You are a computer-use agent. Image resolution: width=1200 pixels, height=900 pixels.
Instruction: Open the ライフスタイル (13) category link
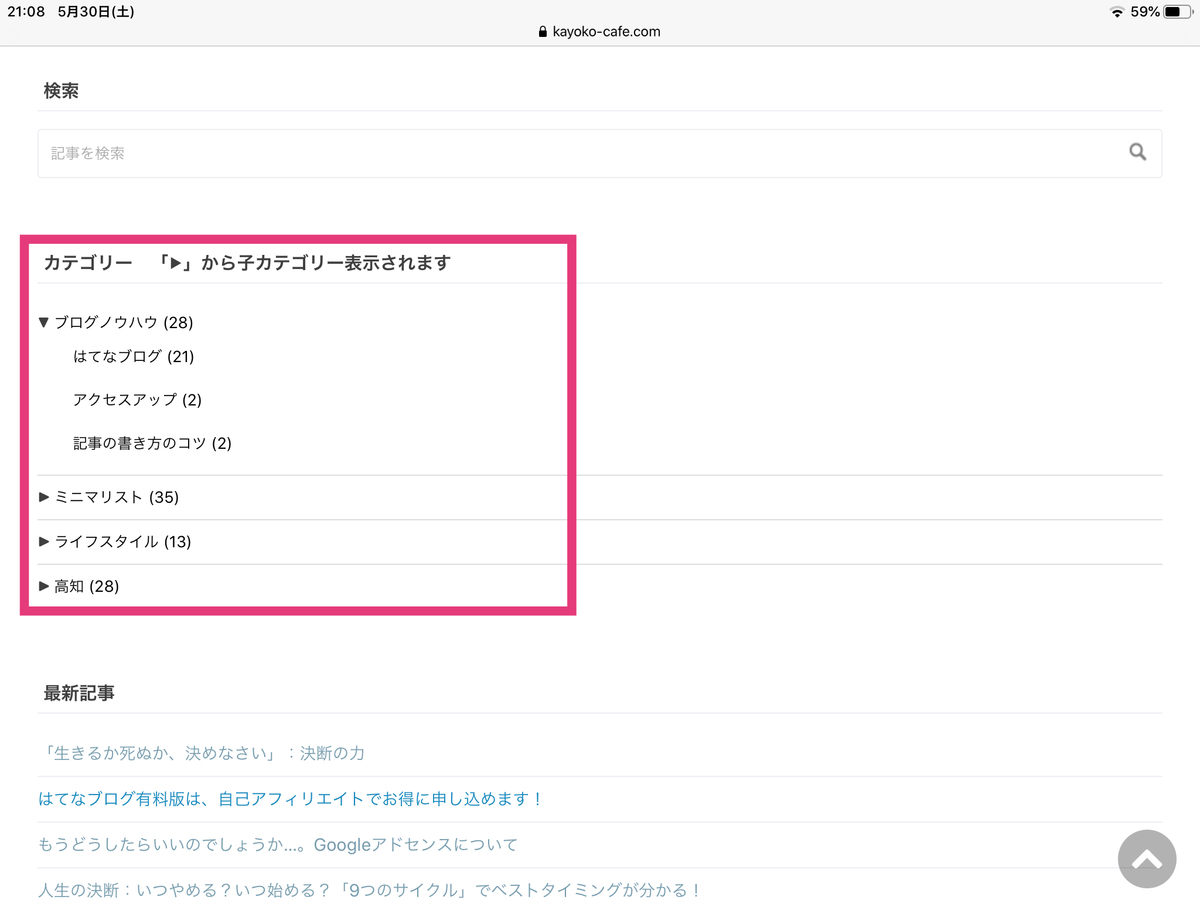click(123, 541)
